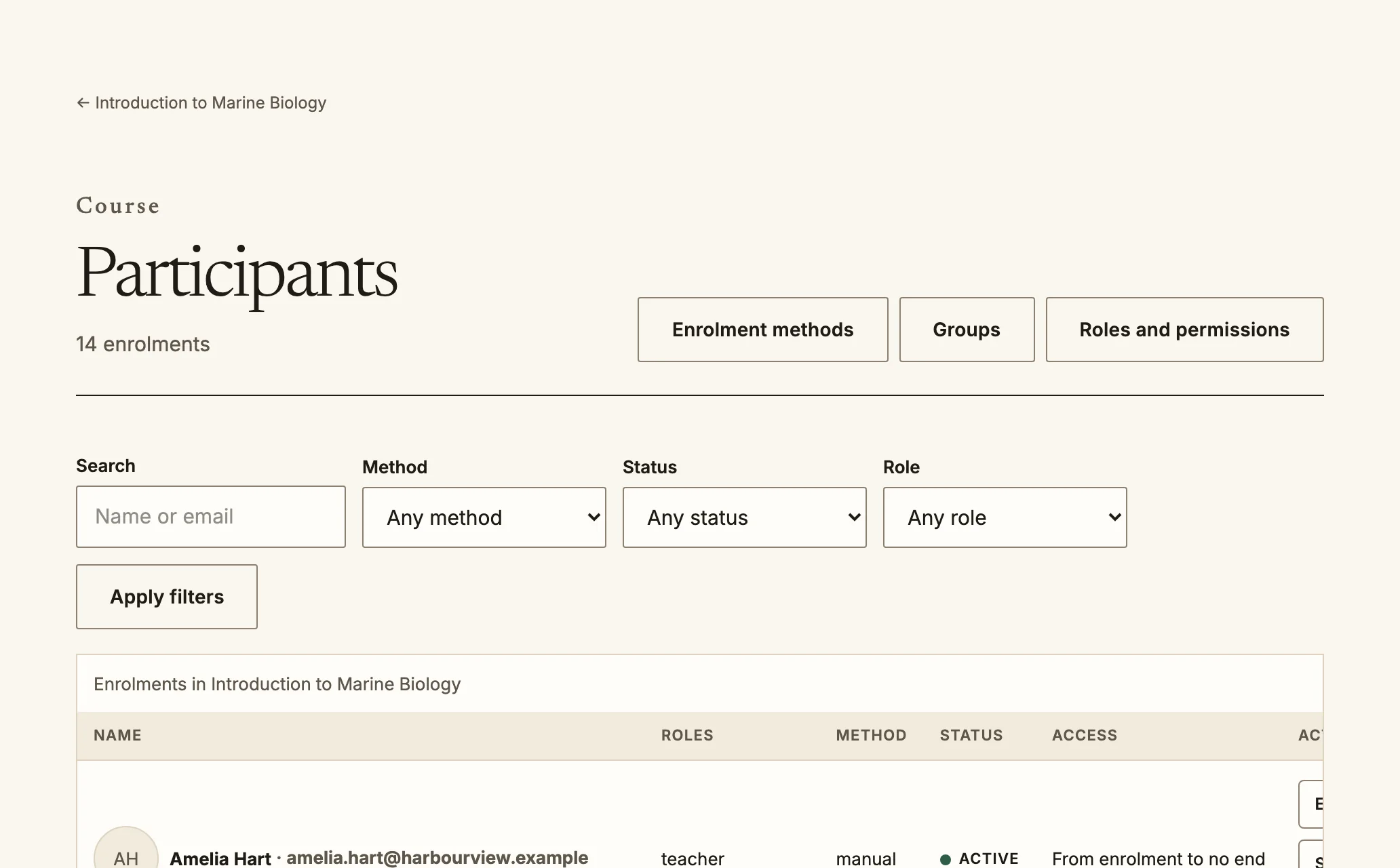
Task: Expand the Any role dropdown
Action: click(x=1005, y=517)
